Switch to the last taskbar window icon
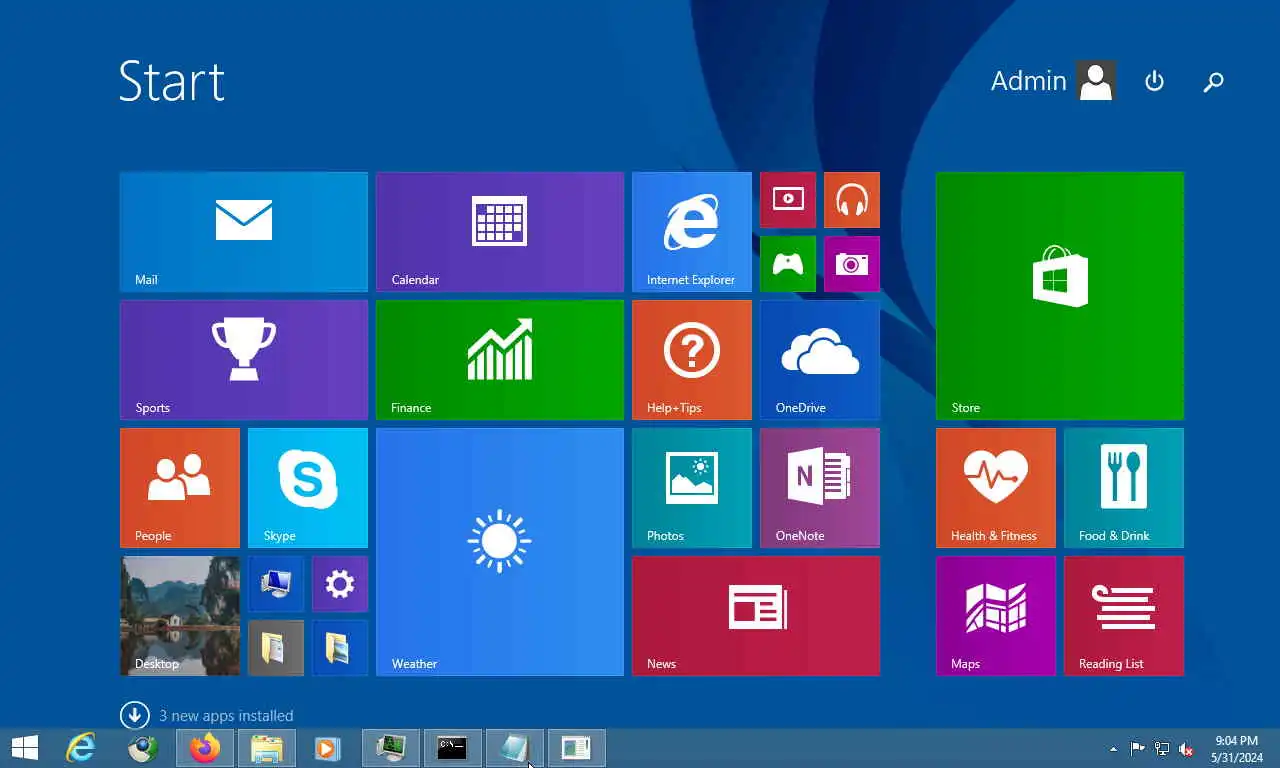Screen dimensions: 1280x768 [576, 748]
